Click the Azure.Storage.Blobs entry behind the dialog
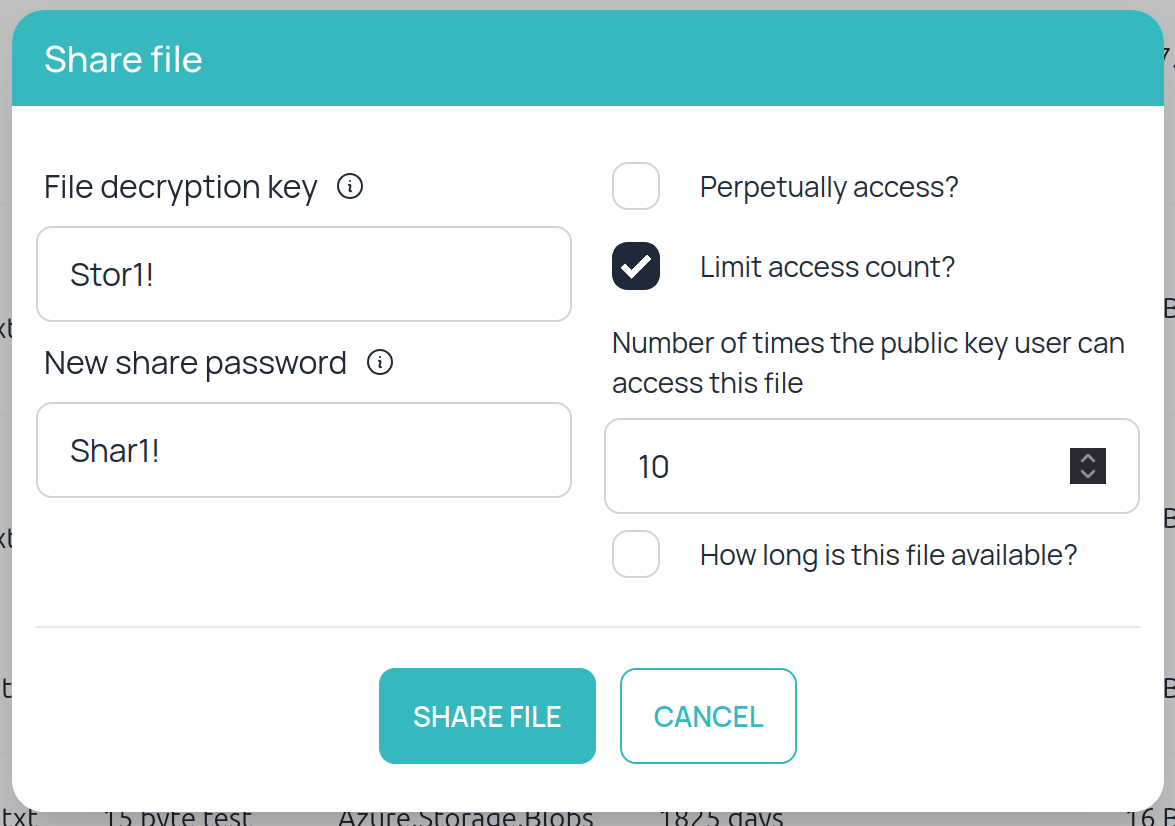 466,818
